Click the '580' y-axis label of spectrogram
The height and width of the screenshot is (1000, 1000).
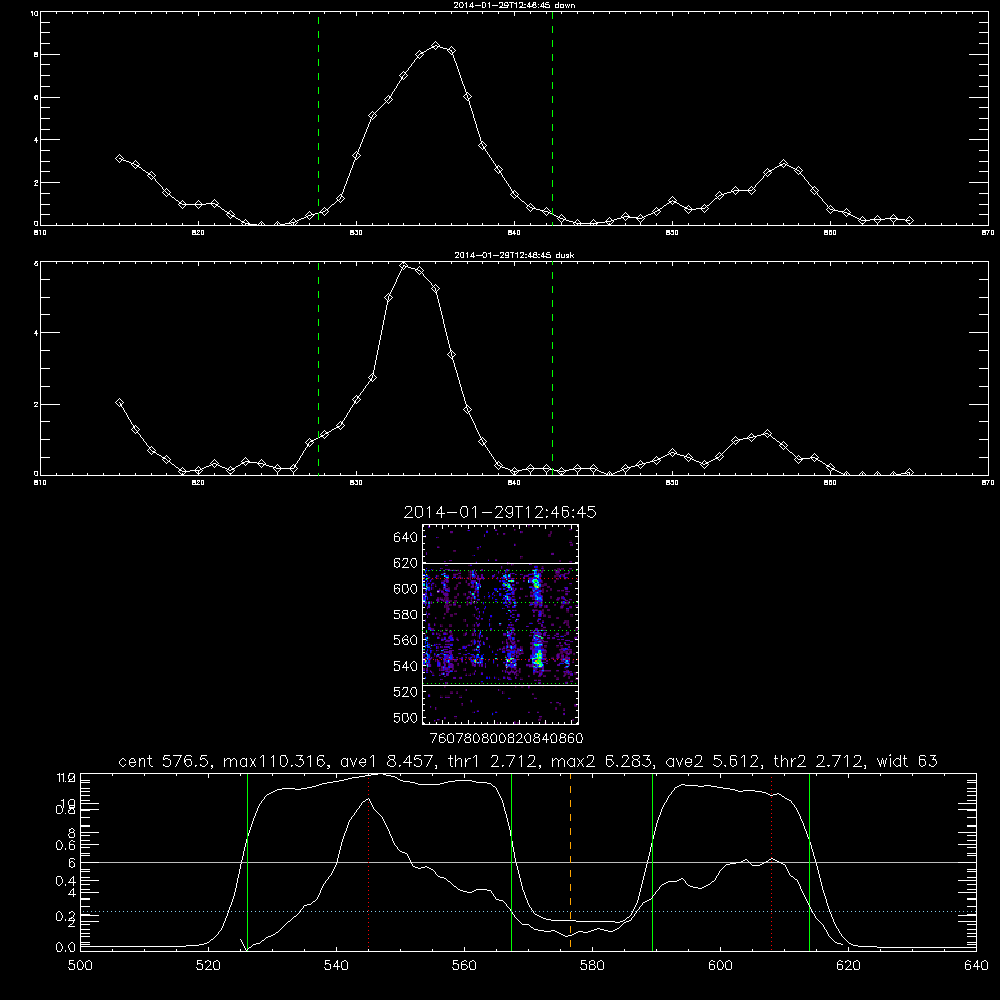pyautogui.click(x=406, y=614)
